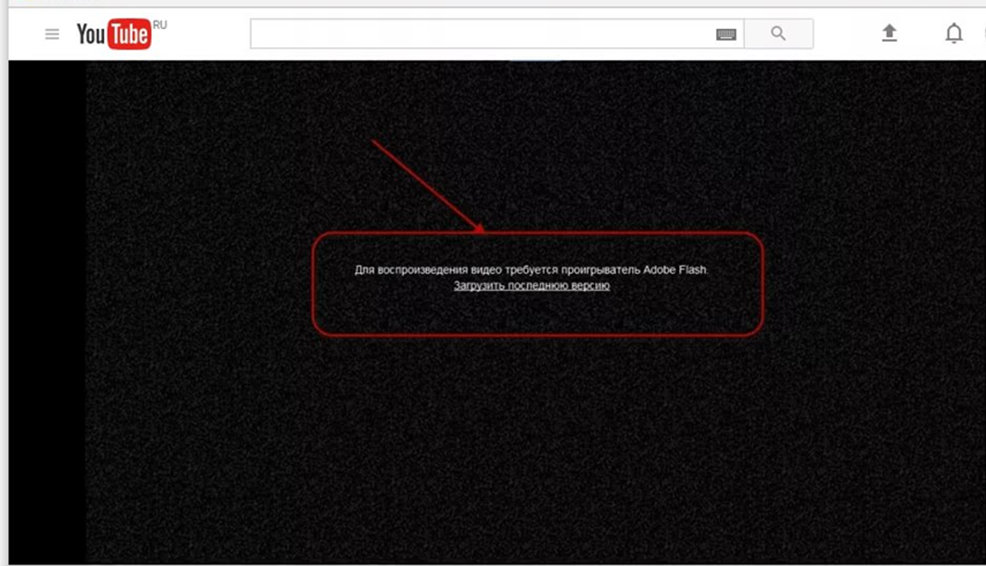Open the hamburger guide menu
The image size is (986, 566).
52,34
